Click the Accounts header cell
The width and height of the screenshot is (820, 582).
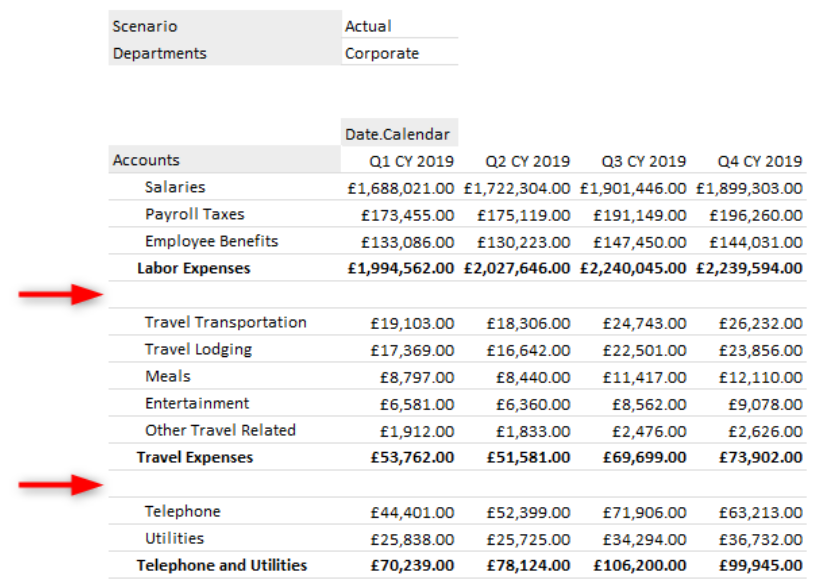tap(147, 160)
